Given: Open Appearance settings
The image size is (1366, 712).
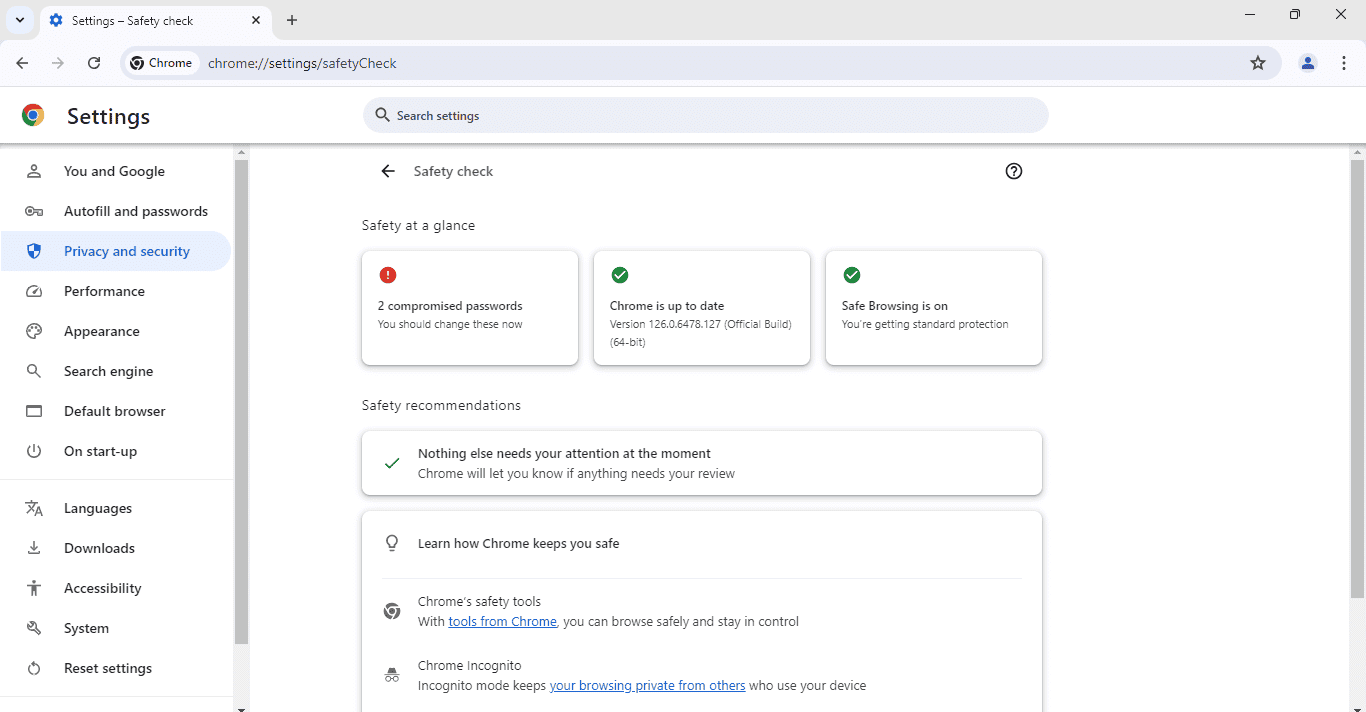Looking at the screenshot, I should click(x=116, y=331).
